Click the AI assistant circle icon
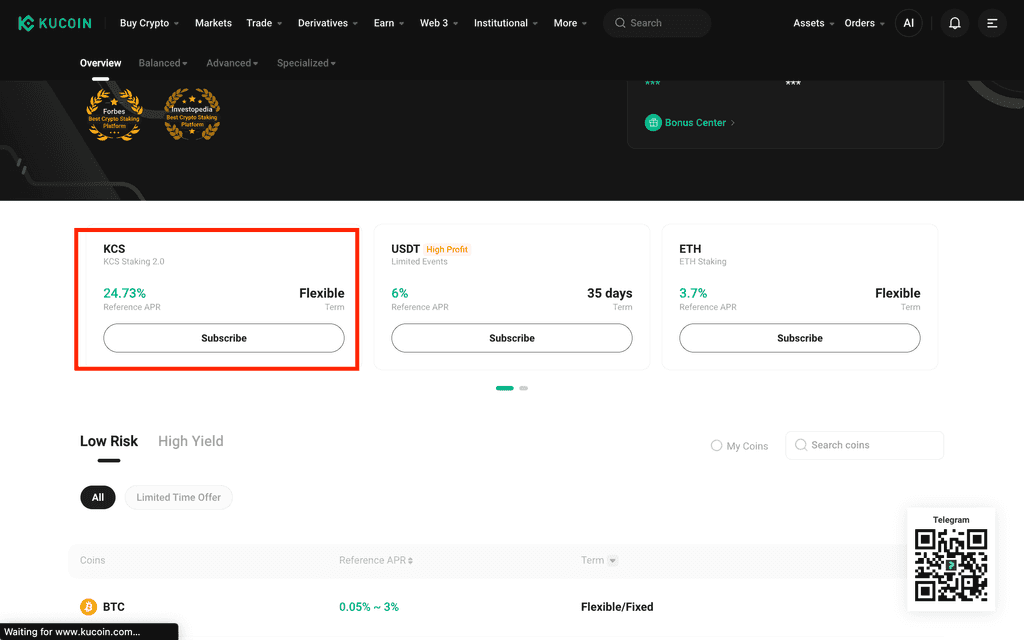This screenshot has width=1024, height=640. 908,24
